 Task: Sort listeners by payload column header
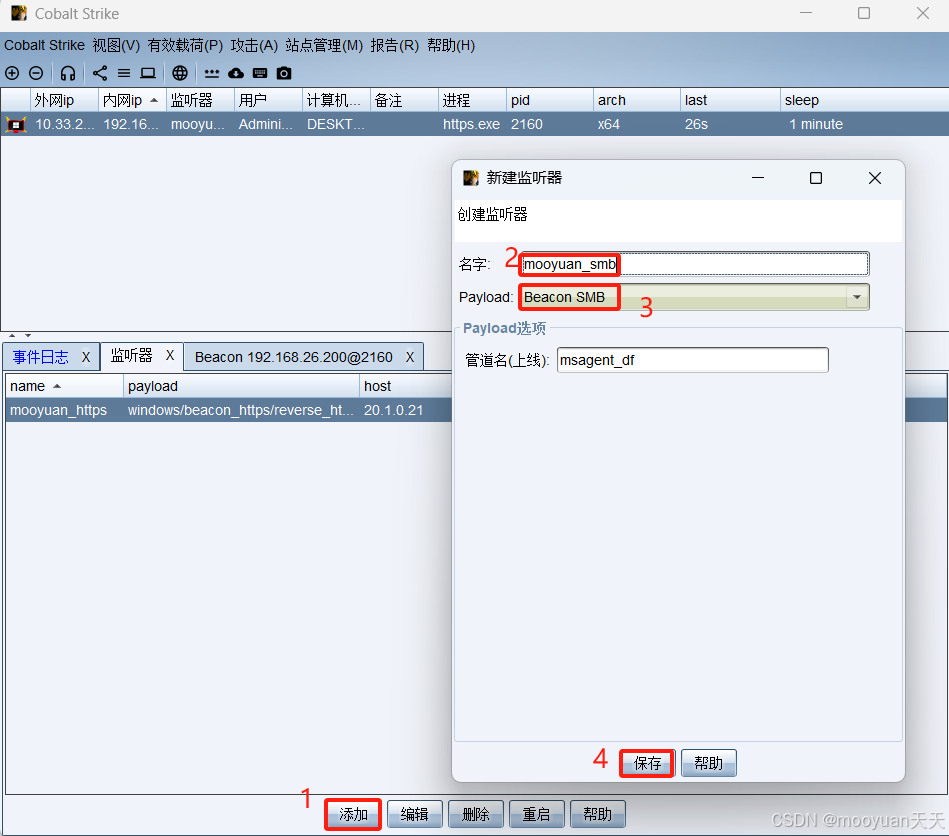tap(241, 386)
